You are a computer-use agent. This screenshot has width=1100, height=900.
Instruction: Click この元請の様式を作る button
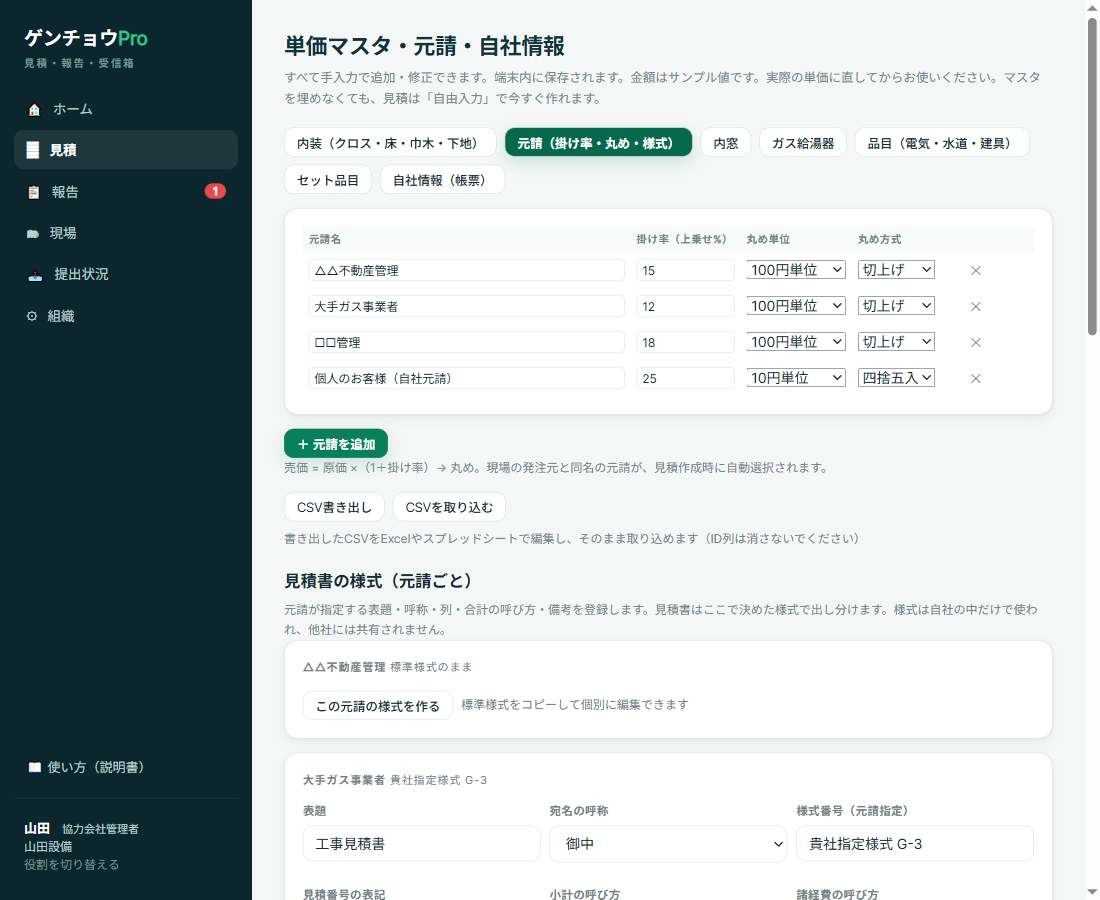point(377,706)
